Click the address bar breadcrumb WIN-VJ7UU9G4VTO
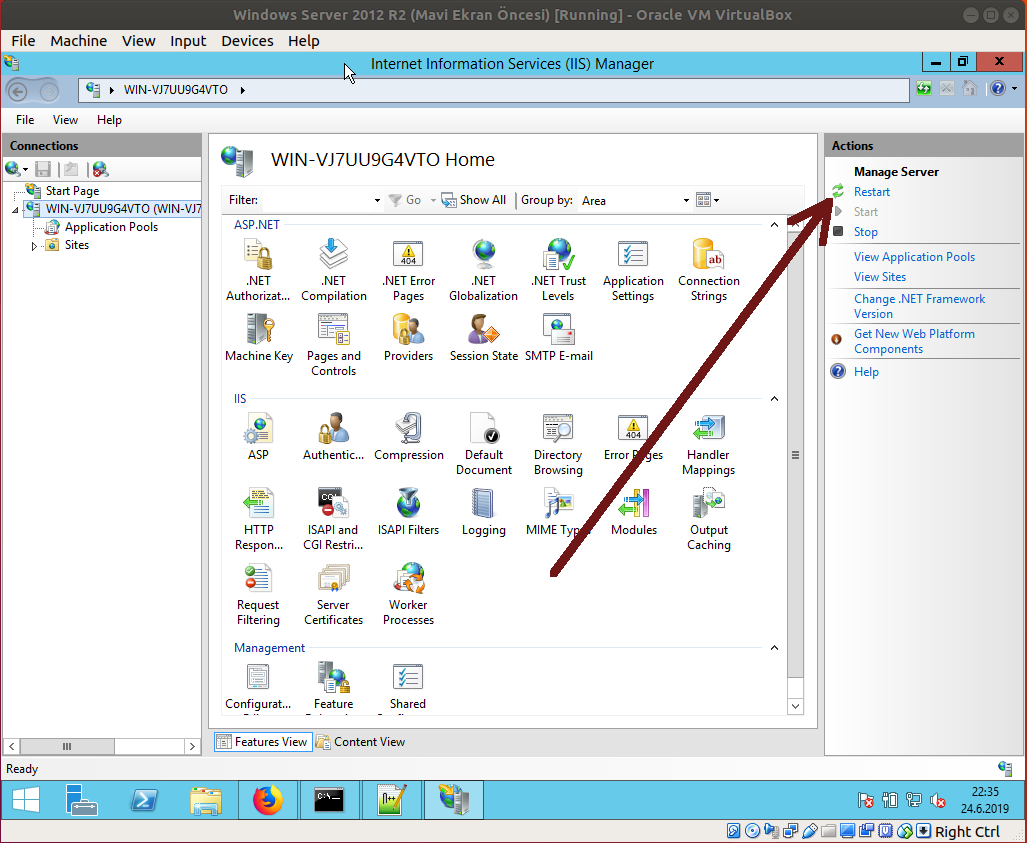 tap(176, 90)
